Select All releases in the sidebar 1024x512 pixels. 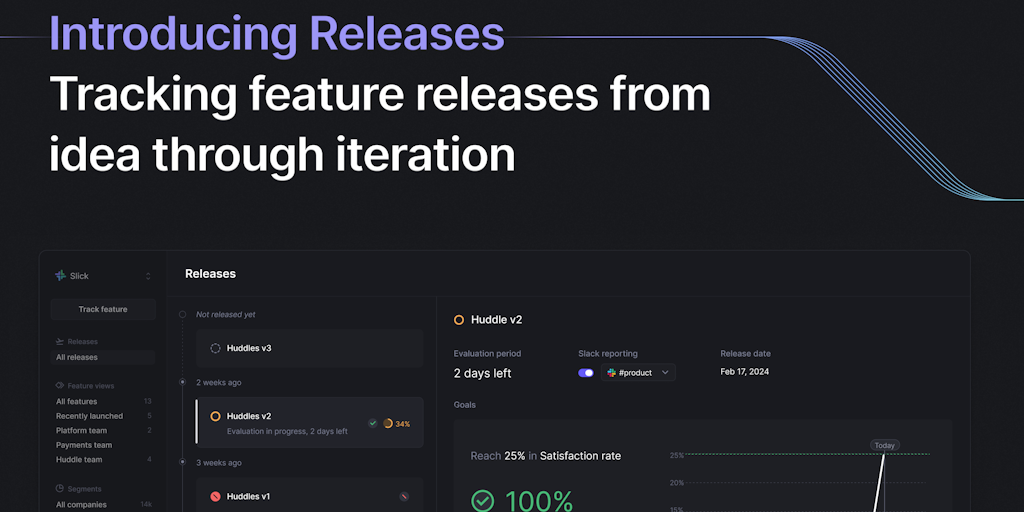point(103,357)
